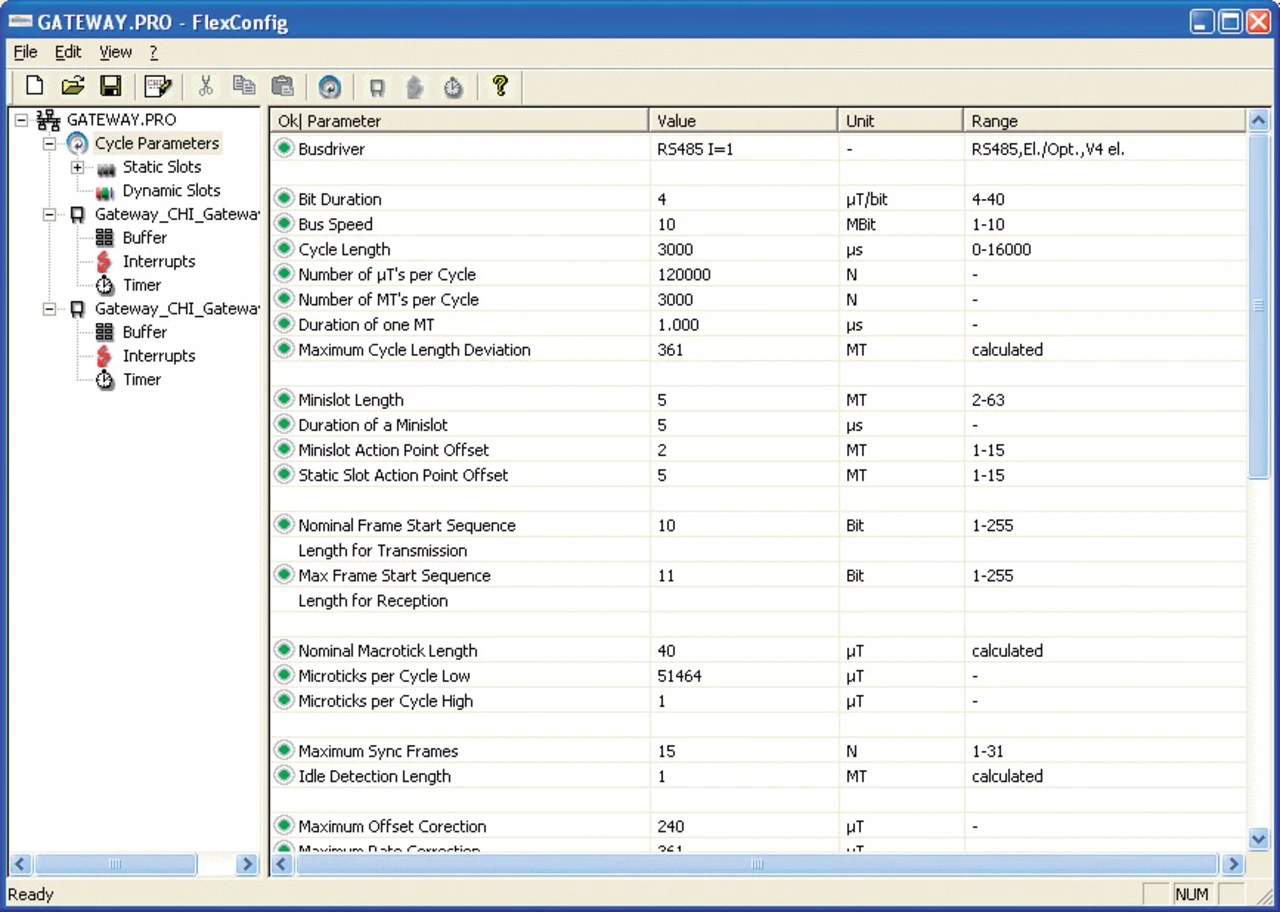Collapse the Cycle Parameters tree node
The image size is (1280, 912).
pyautogui.click(x=49, y=144)
